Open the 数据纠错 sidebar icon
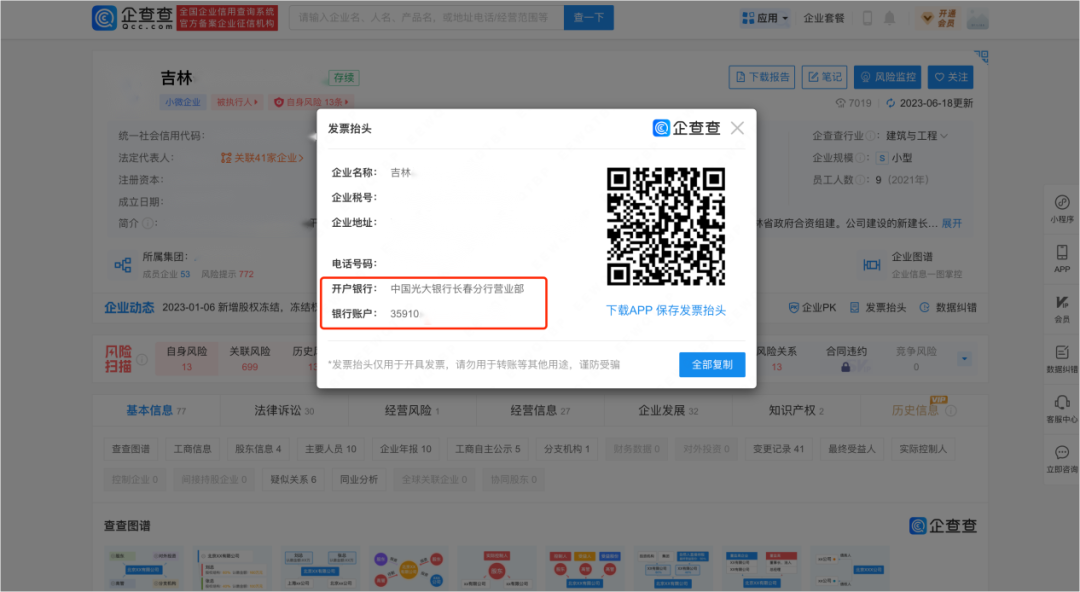The width and height of the screenshot is (1080, 592). tap(1061, 358)
